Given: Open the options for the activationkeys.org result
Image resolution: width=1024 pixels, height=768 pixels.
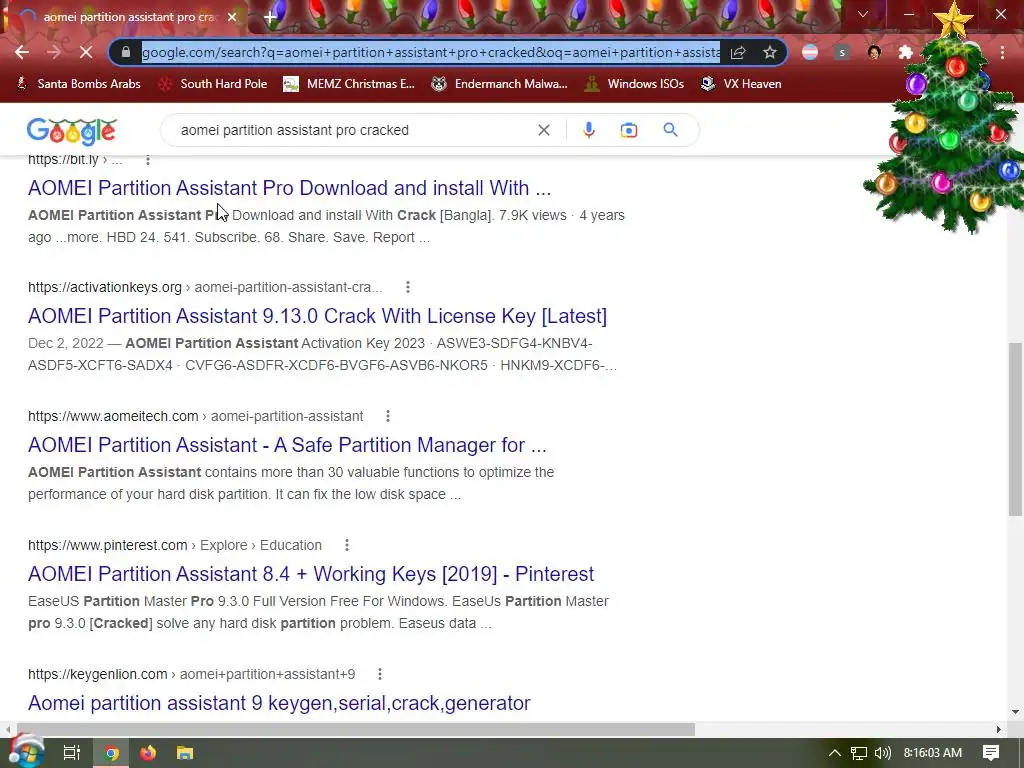Looking at the screenshot, I should point(408,287).
